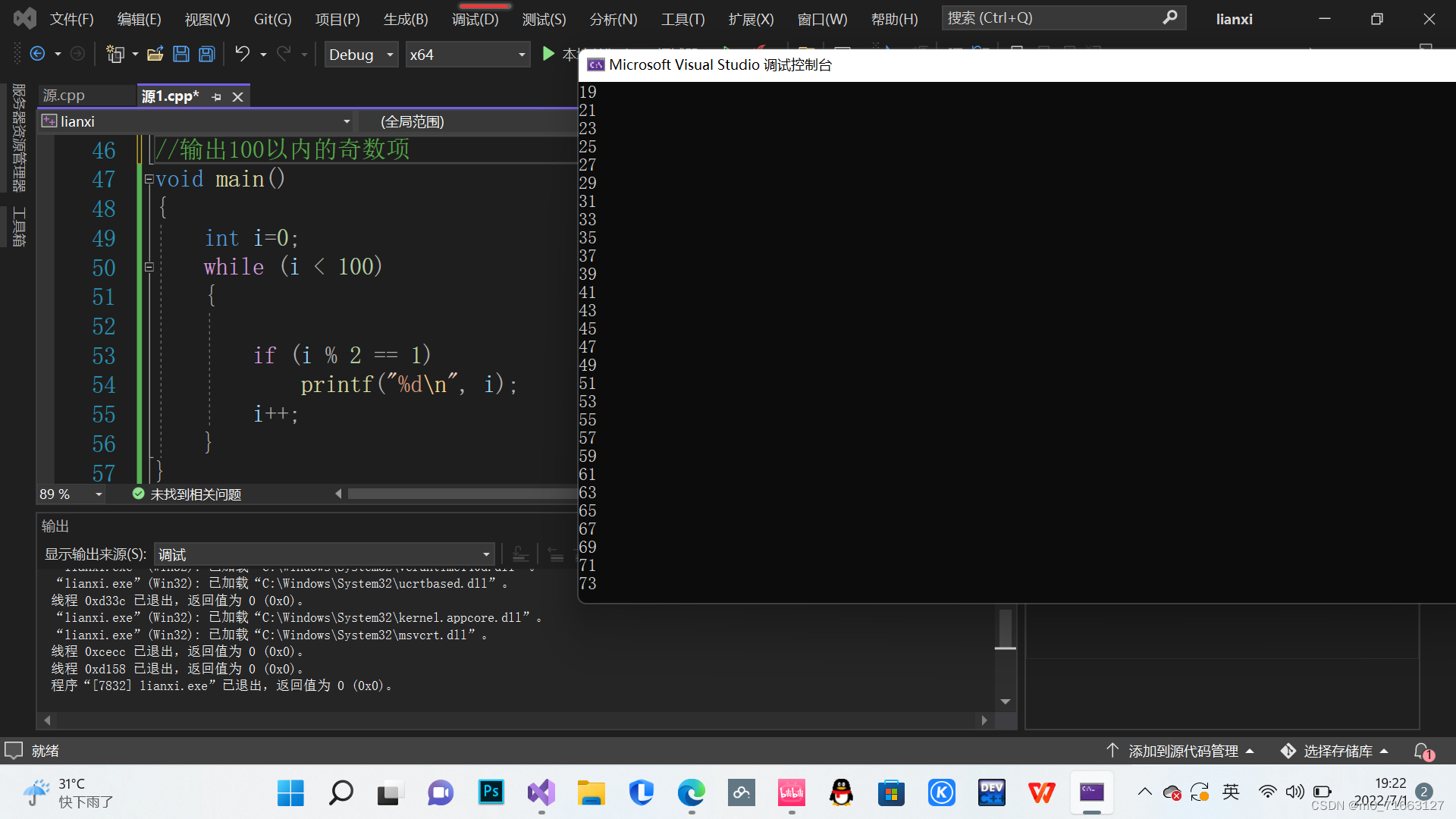1456x819 pixels.
Task: Click the 搜索 (Ctrl+Q) search box
Action: 1054,18
